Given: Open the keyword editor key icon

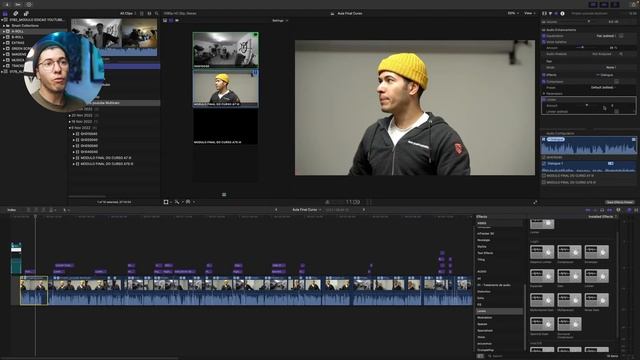Looking at the screenshot, I should [18, 4].
